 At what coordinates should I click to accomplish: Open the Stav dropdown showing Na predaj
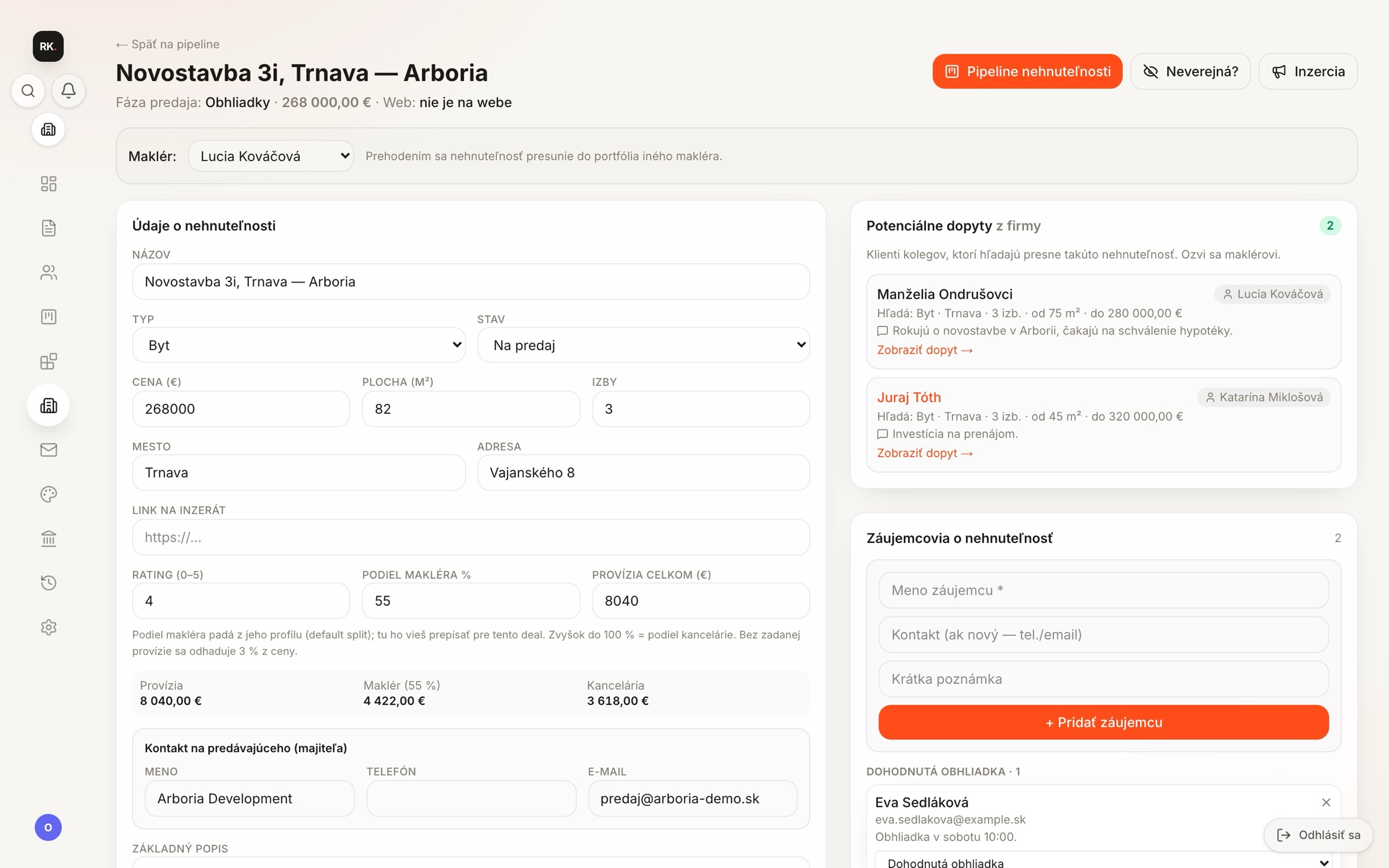tap(643, 345)
